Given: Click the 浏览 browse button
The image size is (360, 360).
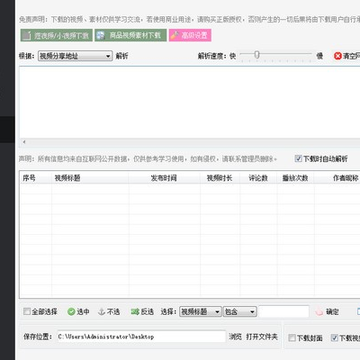Looking at the screenshot, I should (x=235, y=337).
